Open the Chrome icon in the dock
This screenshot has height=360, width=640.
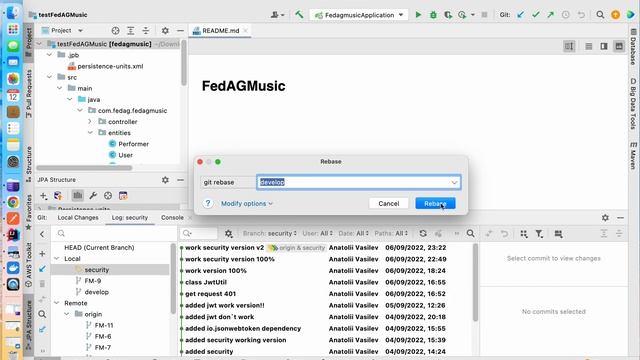coord(13,202)
